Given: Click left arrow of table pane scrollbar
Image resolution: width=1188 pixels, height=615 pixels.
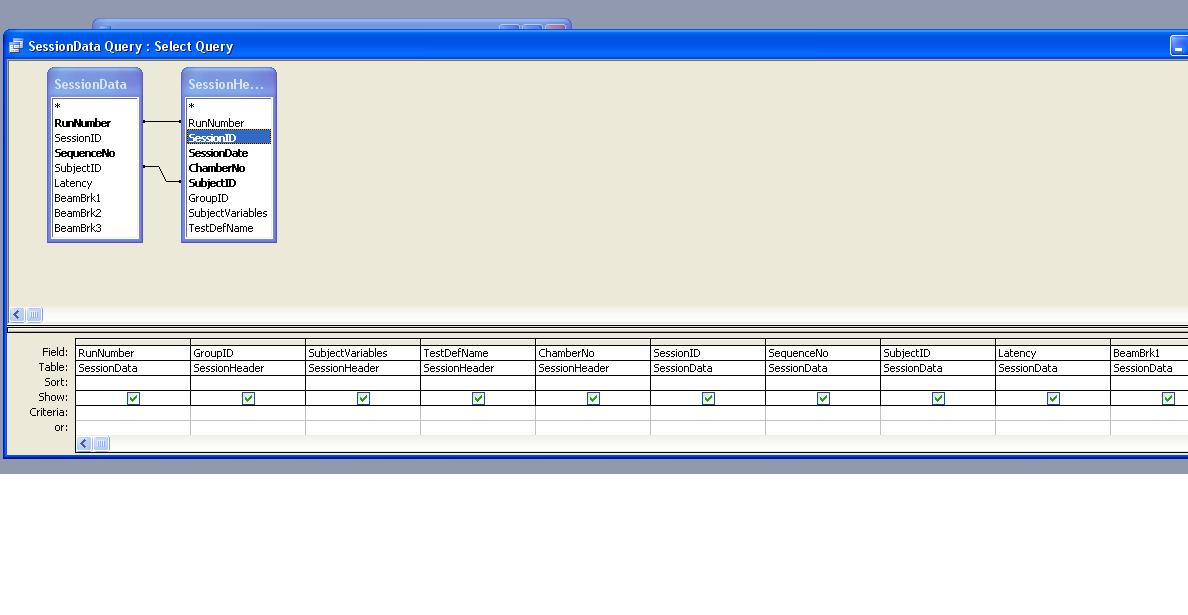Looking at the screenshot, I should 17,314.
